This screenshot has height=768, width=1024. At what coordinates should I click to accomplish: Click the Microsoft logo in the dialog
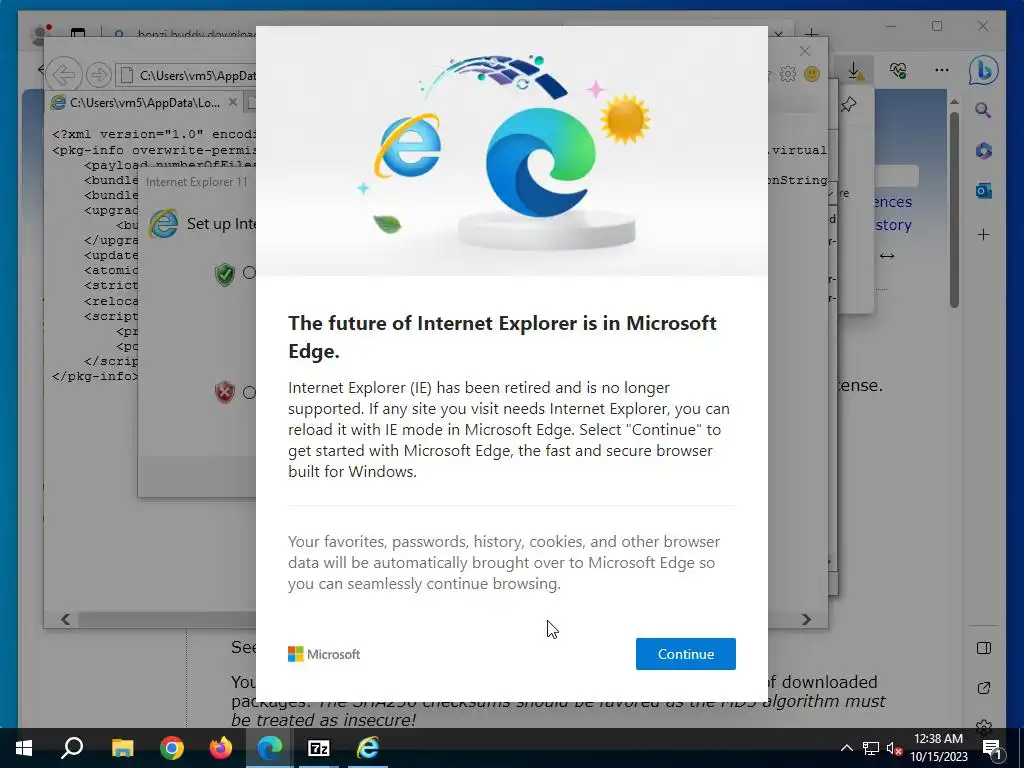tap(324, 654)
